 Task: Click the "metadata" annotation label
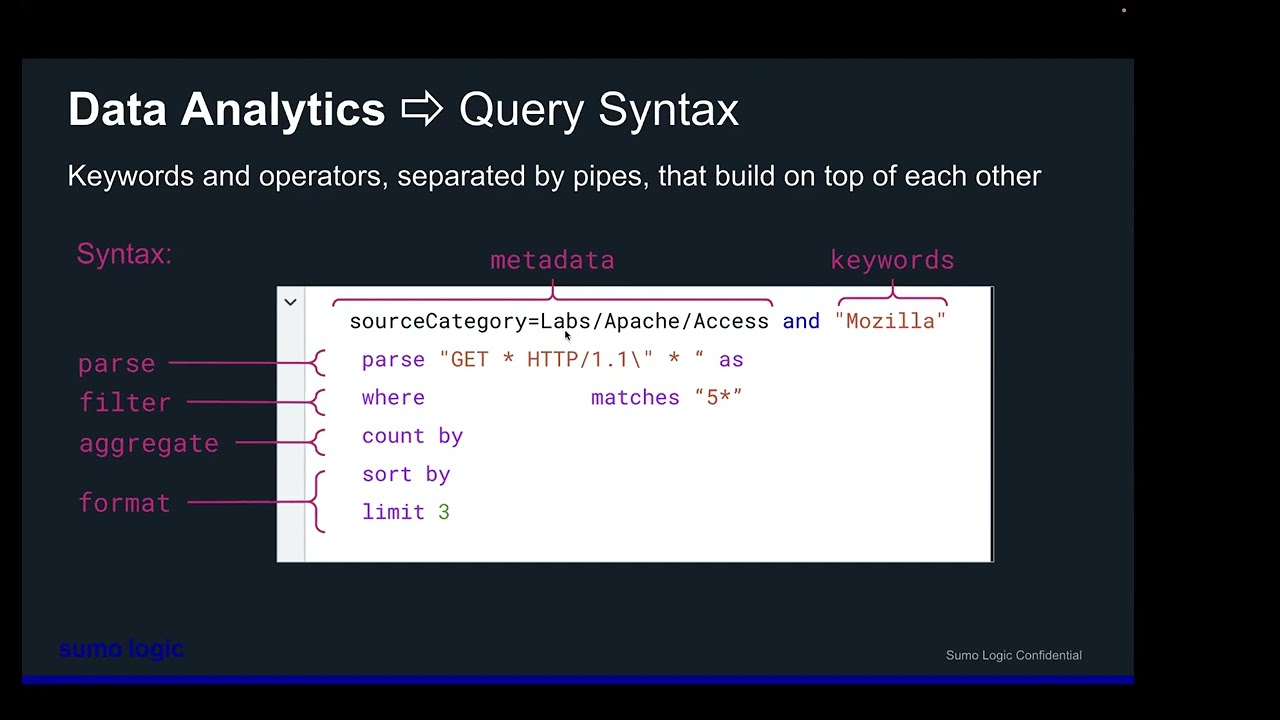pos(552,260)
